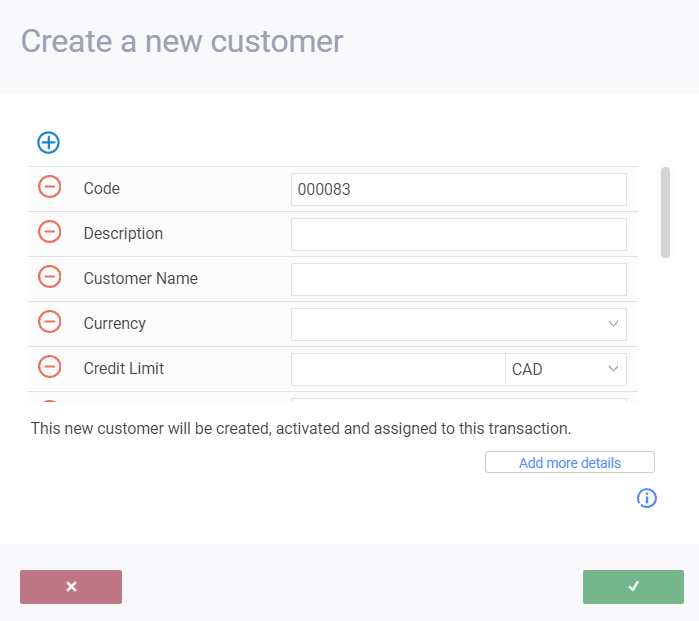Click the Create a new customer title
The image size is (699, 621).
[x=182, y=41]
